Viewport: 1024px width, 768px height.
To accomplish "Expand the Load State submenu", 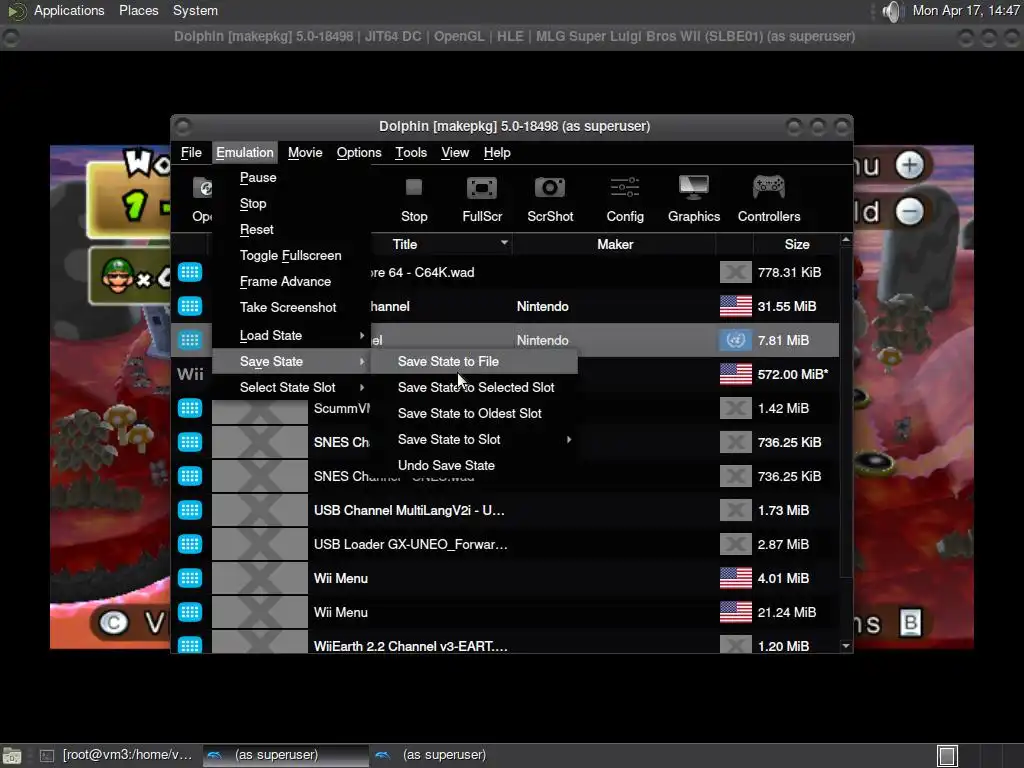I will [291, 335].
